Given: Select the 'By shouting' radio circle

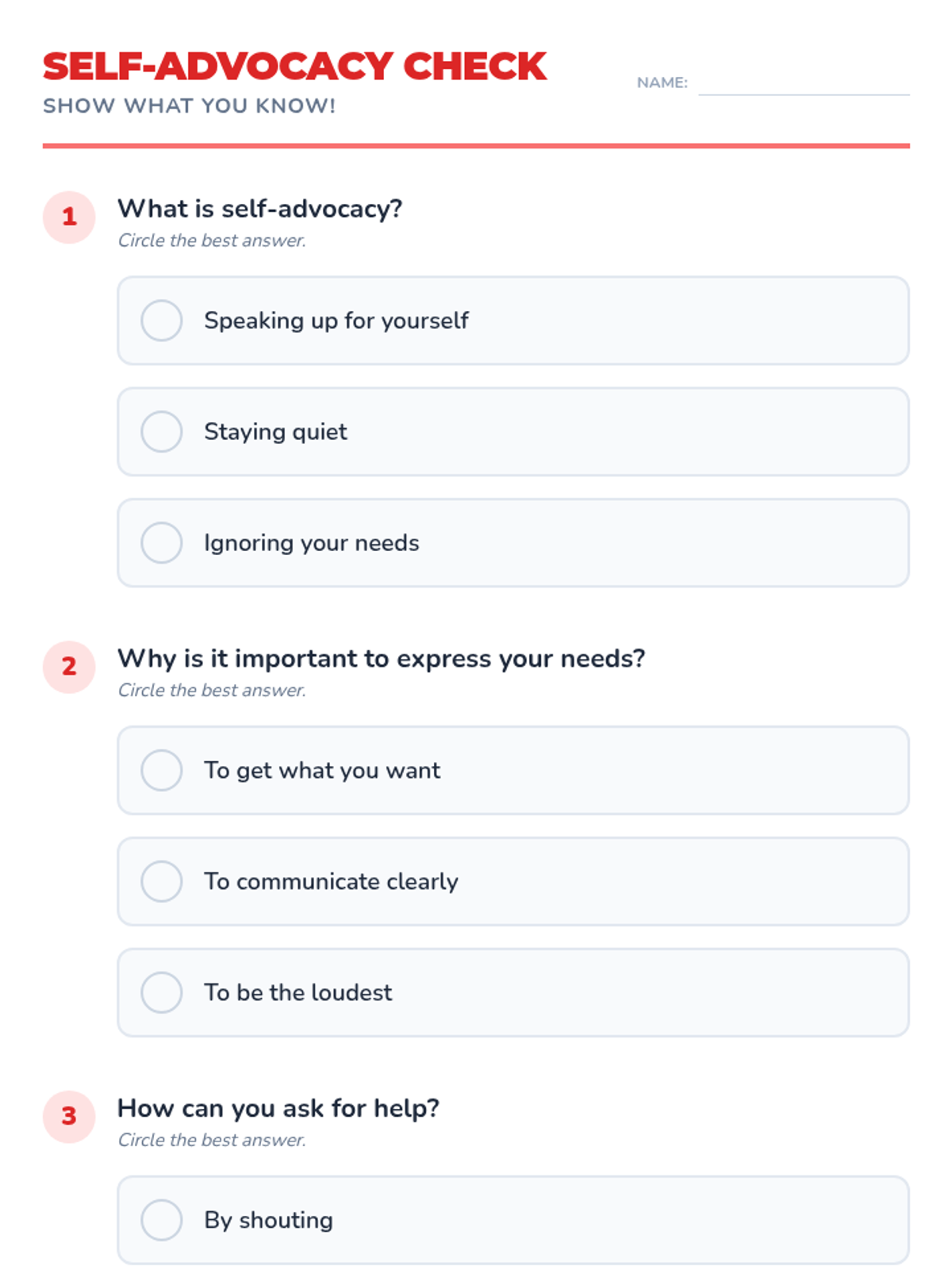Looking at the screenshot, I should (x=162, y=1220).
